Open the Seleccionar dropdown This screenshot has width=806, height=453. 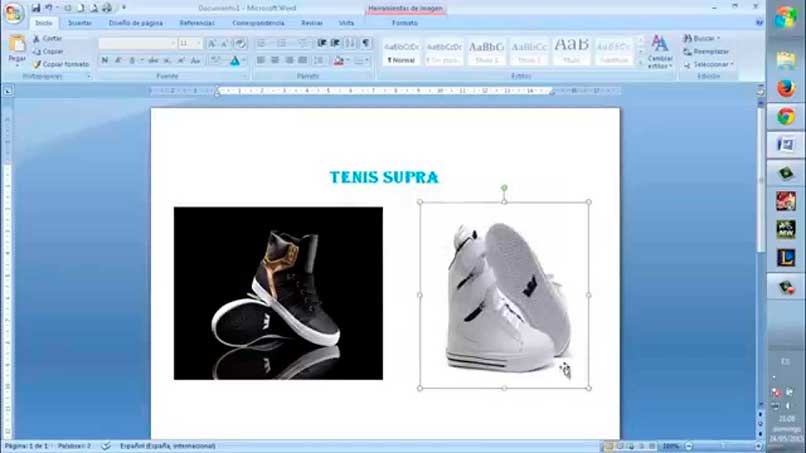pyautogui.click(x=708, y=64)
